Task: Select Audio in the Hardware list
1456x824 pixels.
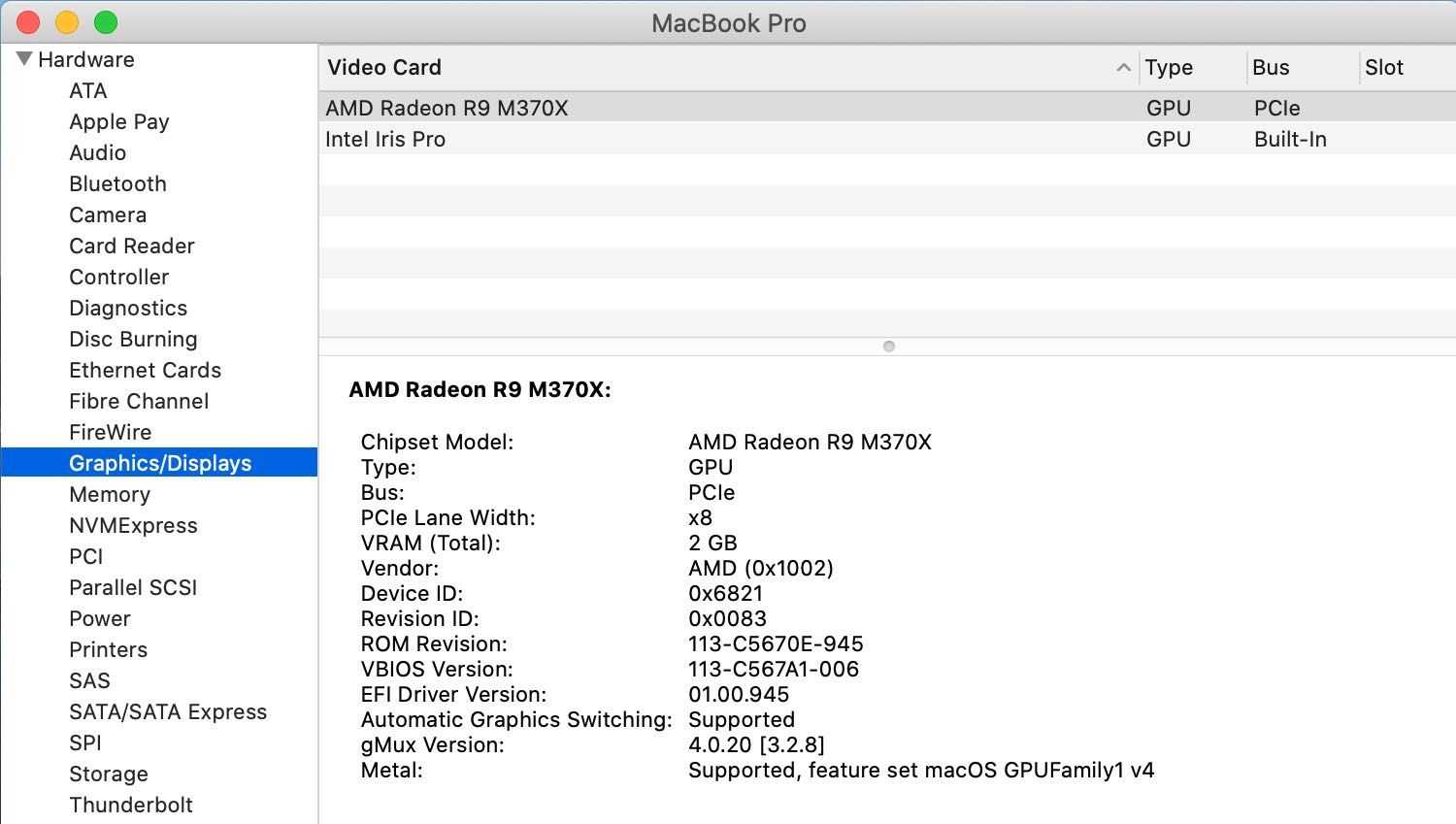Action: [97, 152]
